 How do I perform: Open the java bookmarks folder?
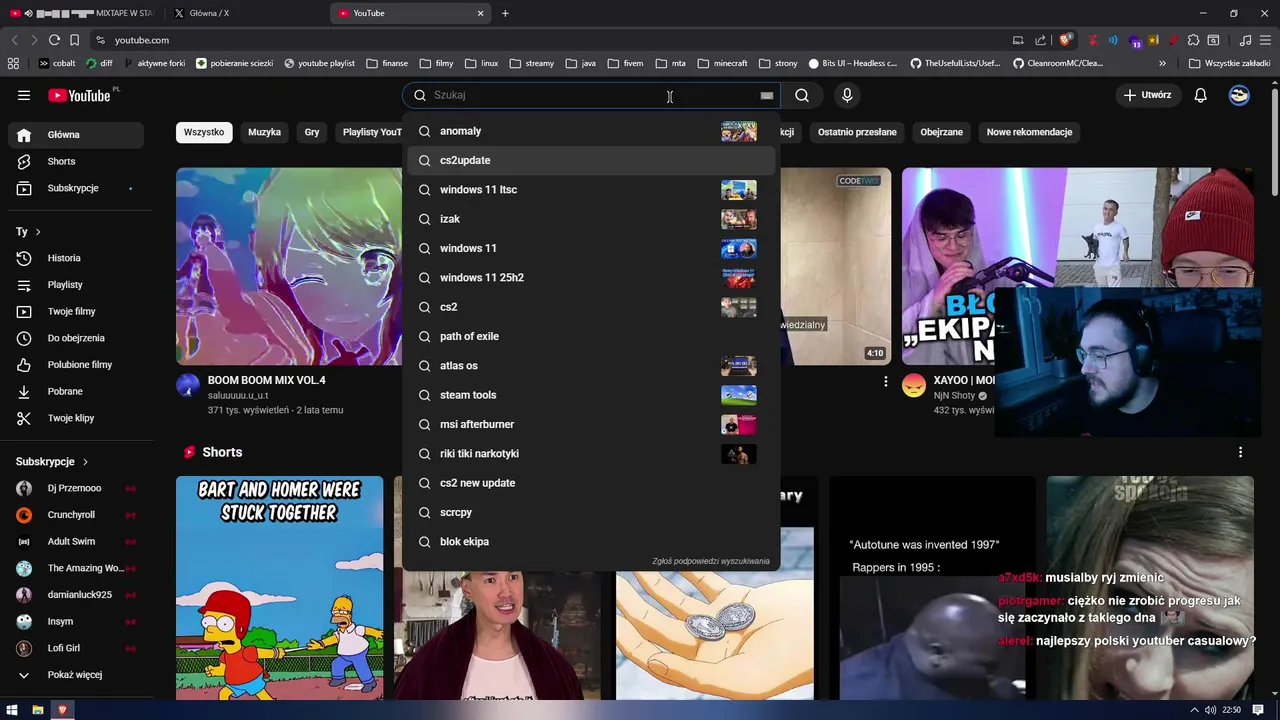pyautogui.click(x=580, y=63)
